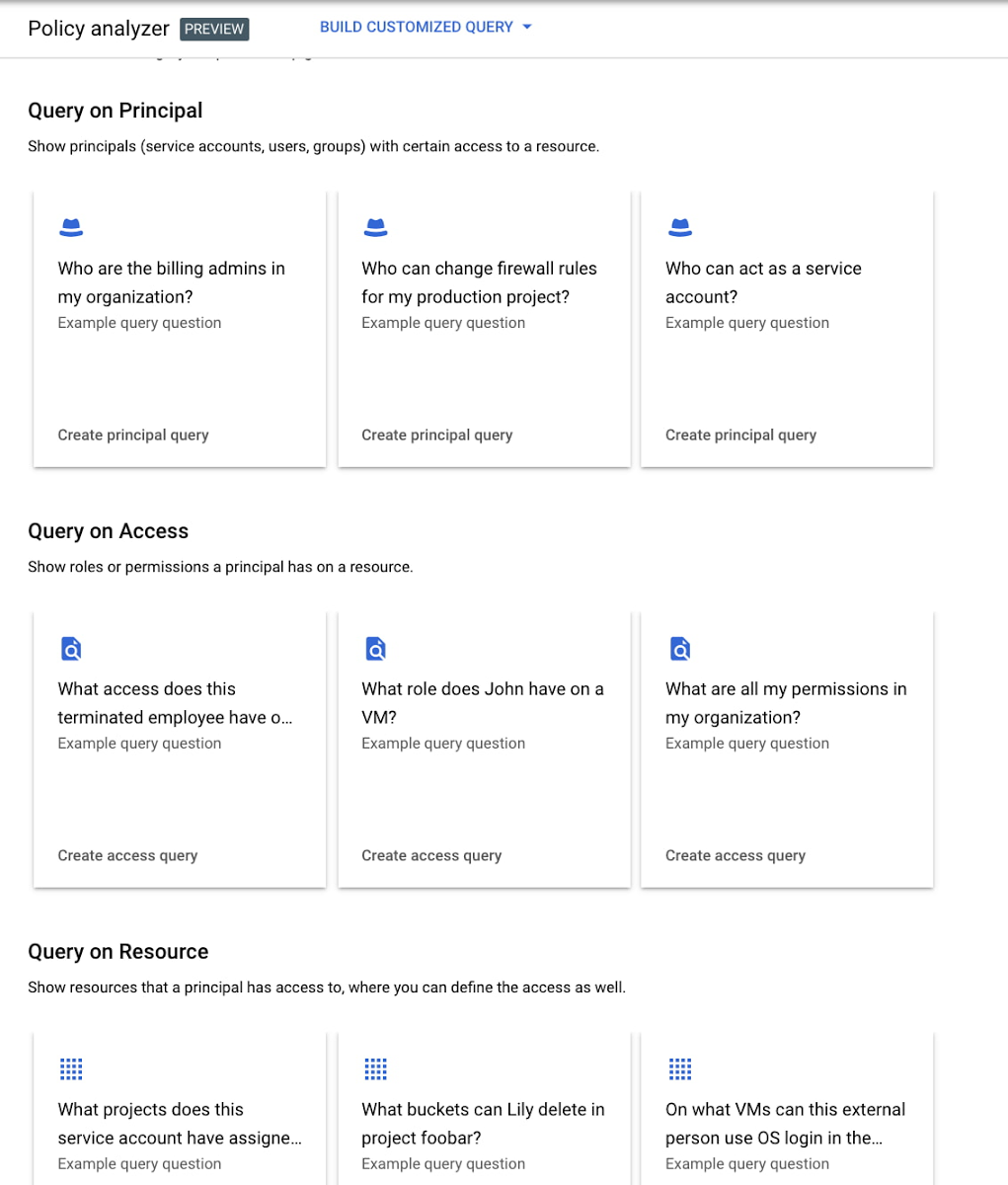Click the access query icon on the organization permissions card
The image size is (1008, 1185).
pyautogui.click(x=679, y=649)
